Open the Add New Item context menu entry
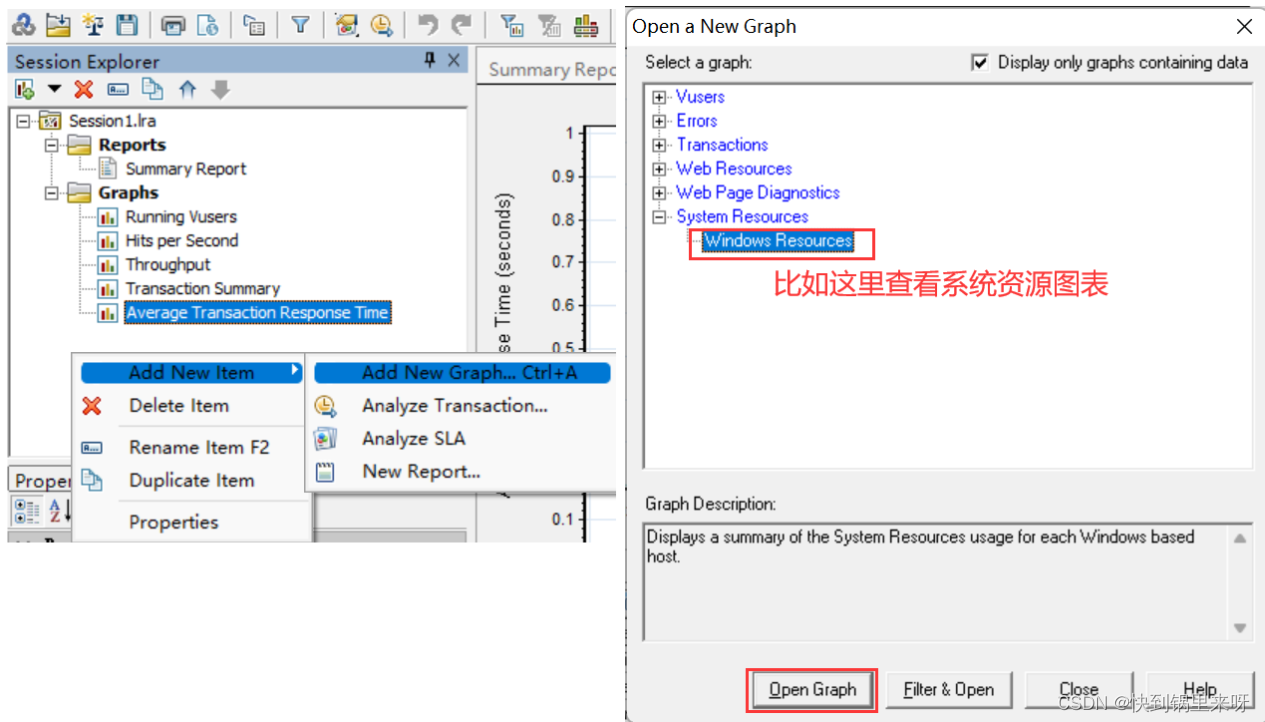This screenshot has width=1265, height=722. (x=191, y=373)
